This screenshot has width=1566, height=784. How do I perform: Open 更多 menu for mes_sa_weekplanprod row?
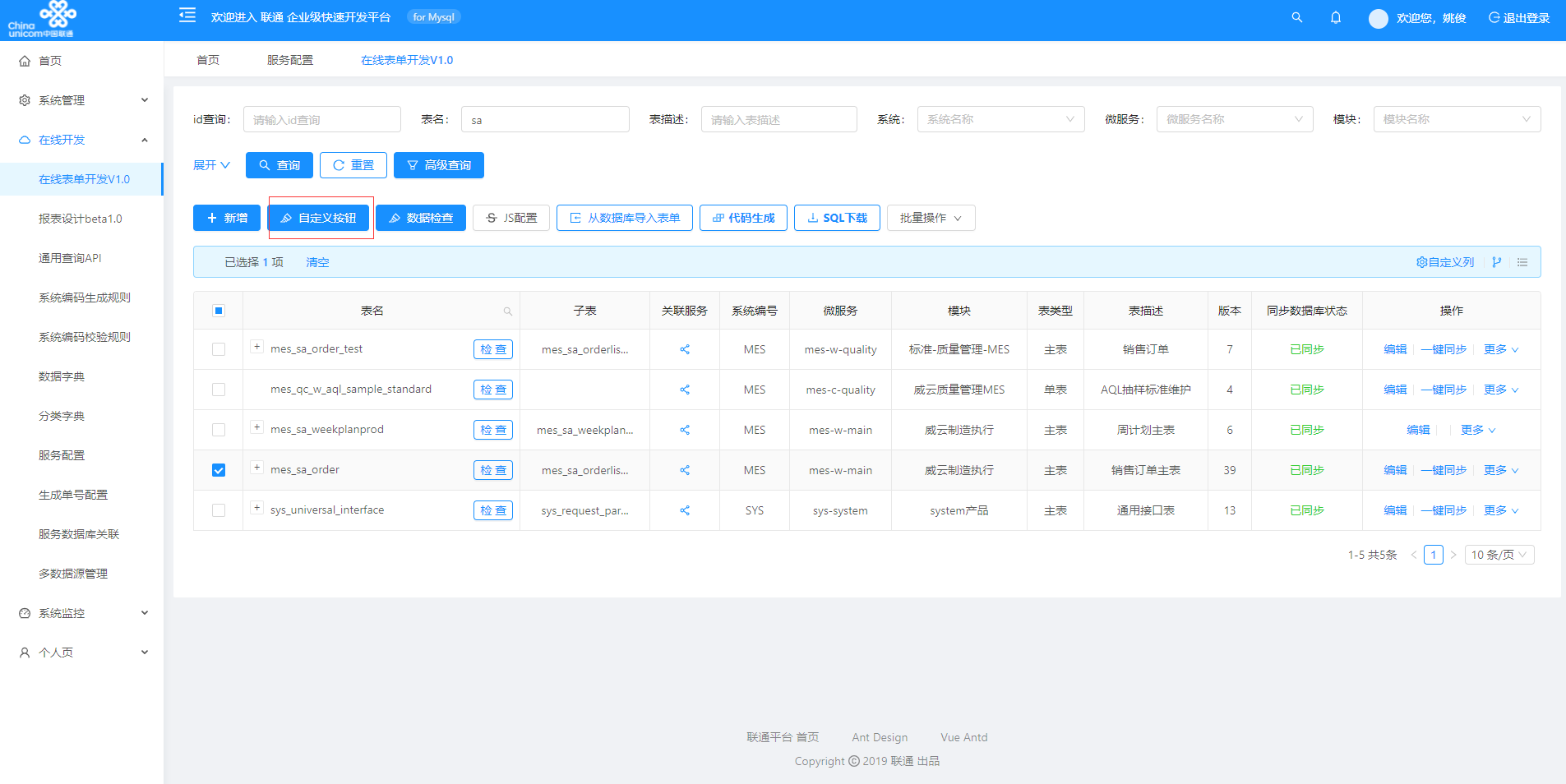[x=1478, y=430]
